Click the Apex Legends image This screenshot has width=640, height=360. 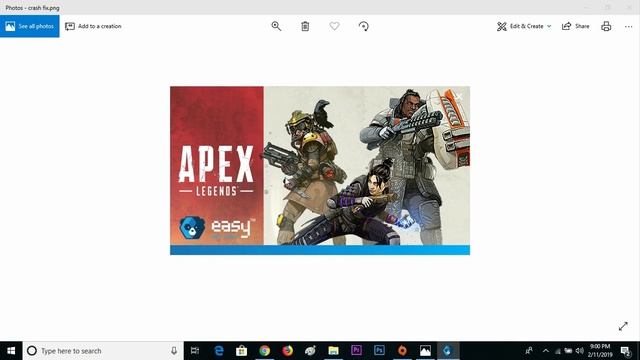click(x=320, y=170)
